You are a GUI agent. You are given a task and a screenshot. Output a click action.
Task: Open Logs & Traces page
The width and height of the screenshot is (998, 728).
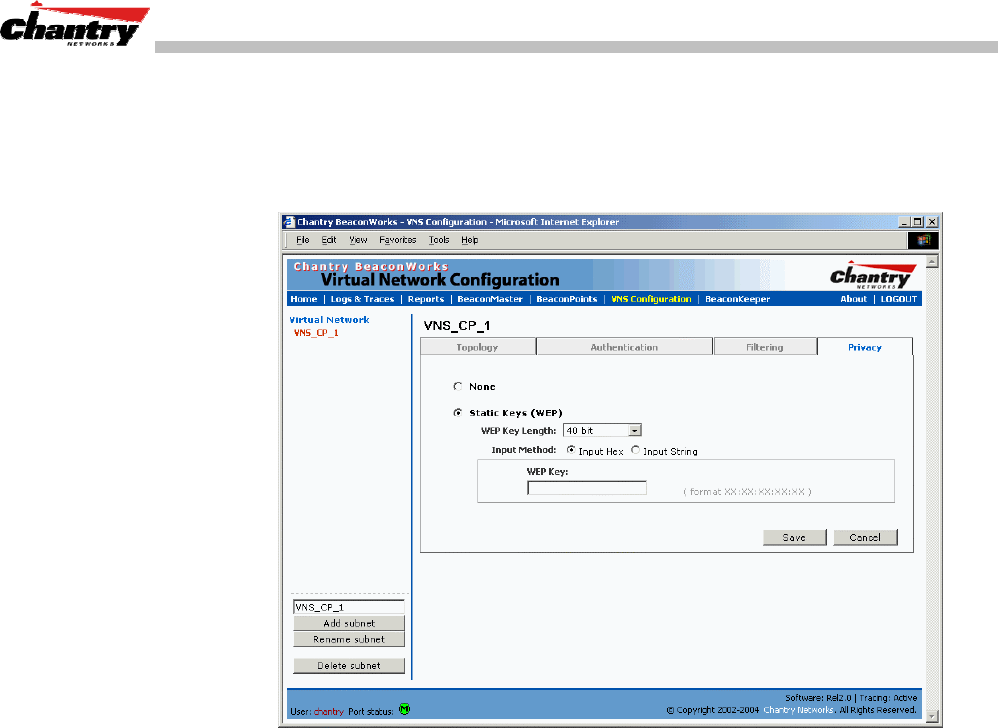pos(362,299)
